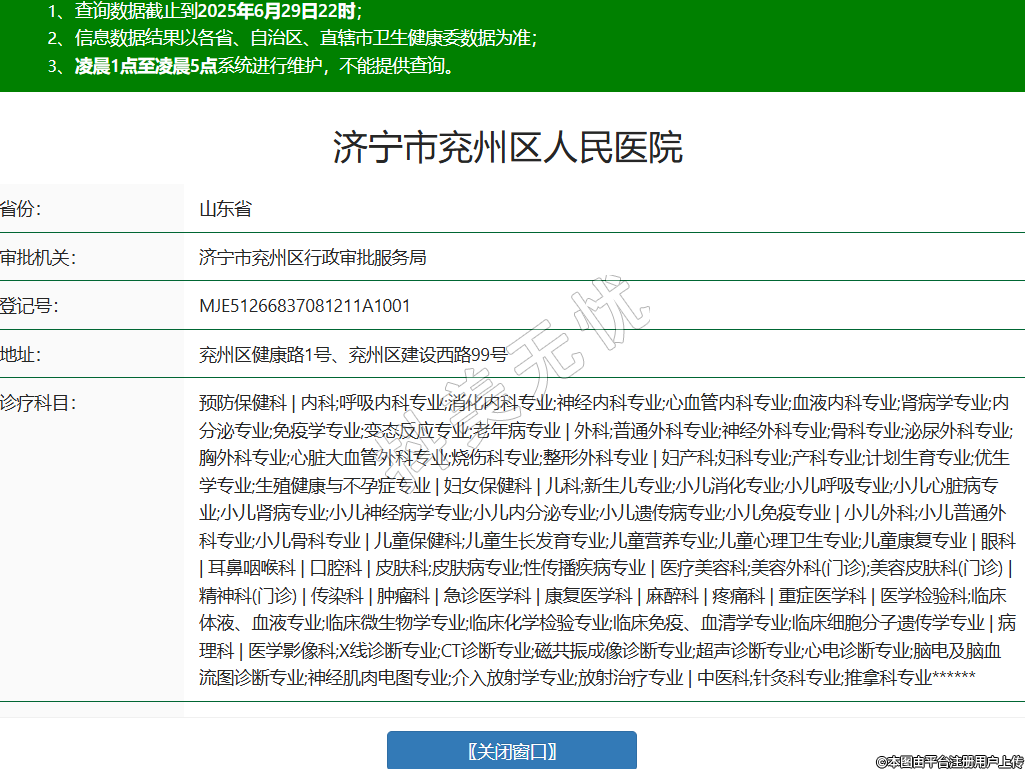Click 中医科 in the last department line
Viewport: 1025px width, 769px height.
[723, 678]
